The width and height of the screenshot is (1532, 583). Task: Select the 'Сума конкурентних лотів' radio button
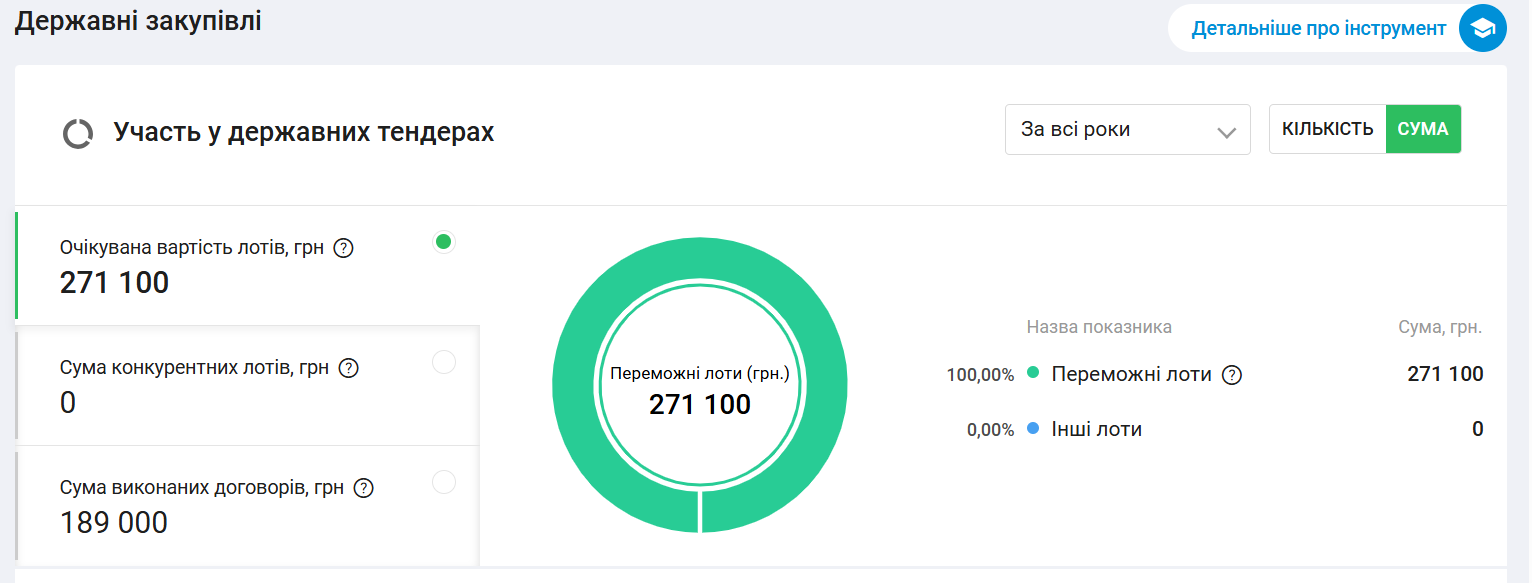pyautogui.click(x=444, y=362)
